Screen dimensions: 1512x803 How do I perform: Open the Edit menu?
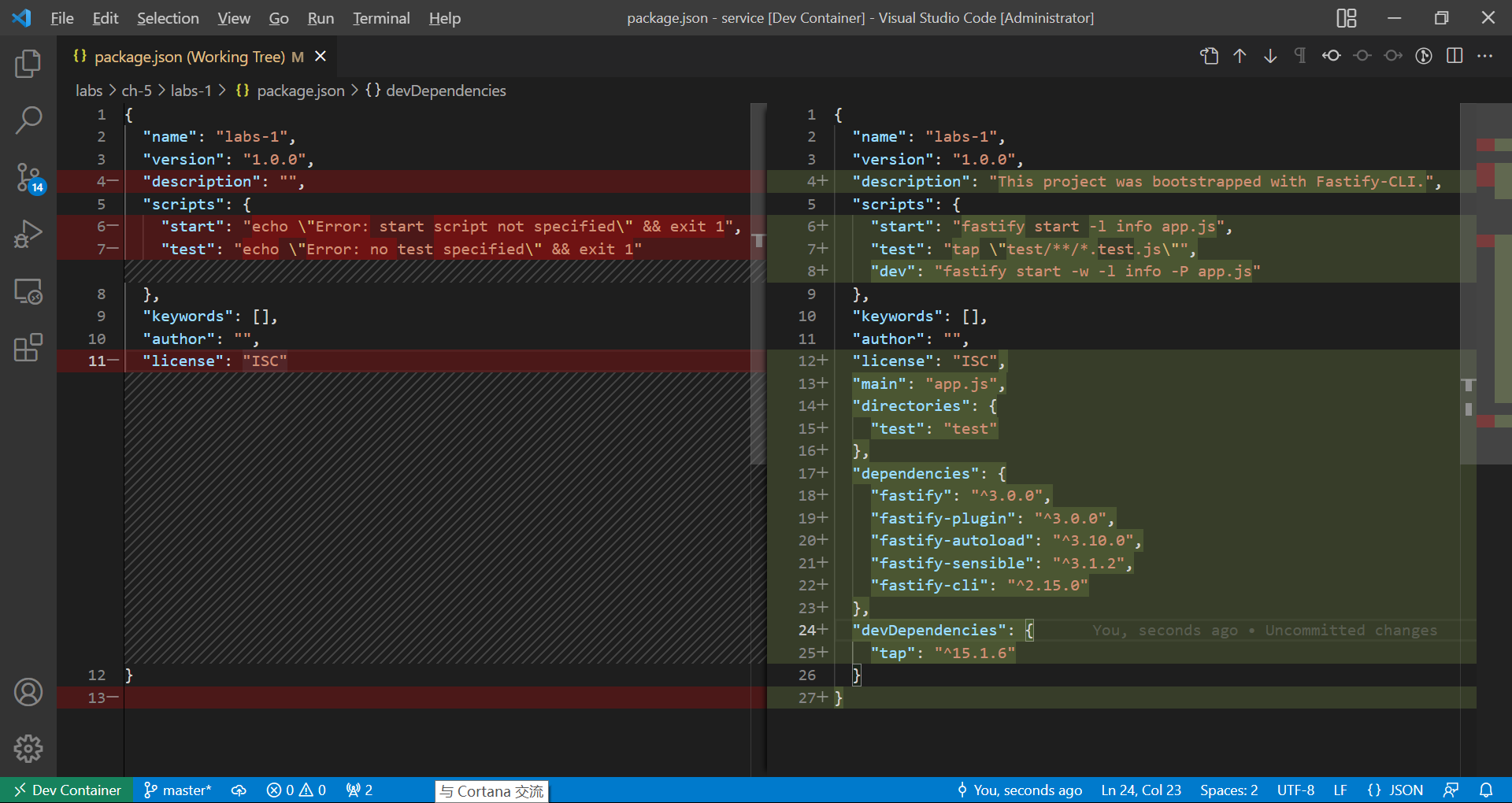tap(106, 18)
